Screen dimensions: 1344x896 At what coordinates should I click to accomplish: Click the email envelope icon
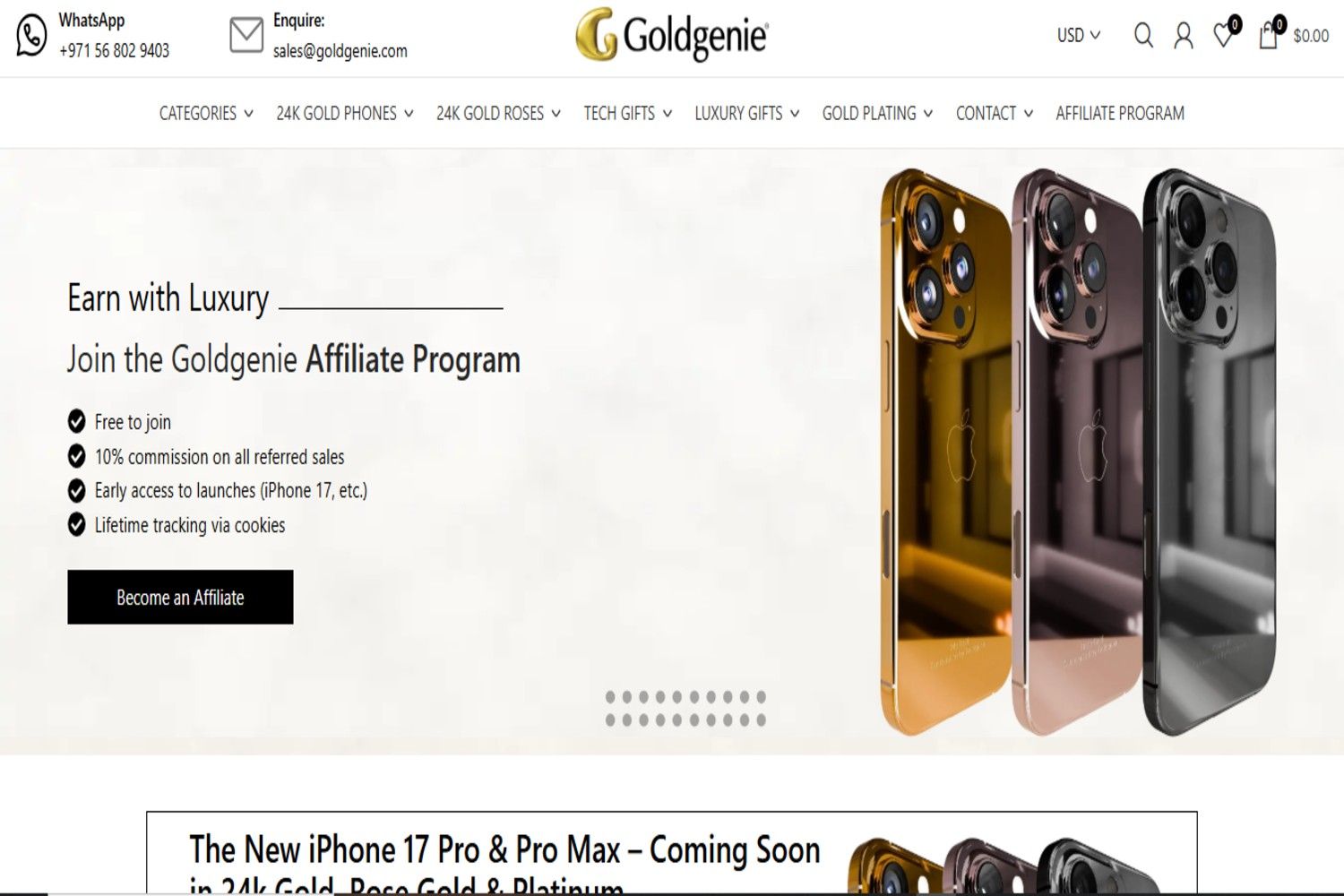tap(246, 36)
